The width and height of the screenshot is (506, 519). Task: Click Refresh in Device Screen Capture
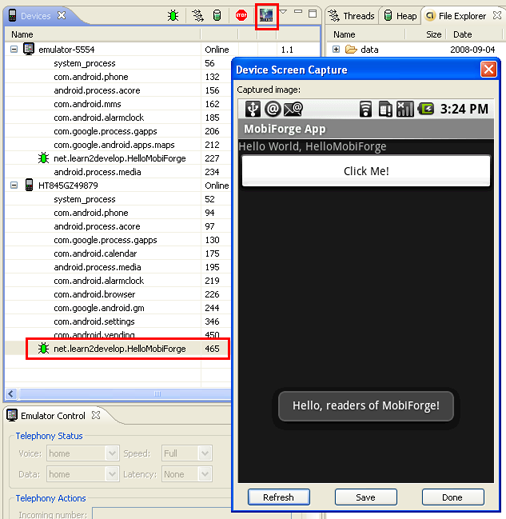(279, 497)
